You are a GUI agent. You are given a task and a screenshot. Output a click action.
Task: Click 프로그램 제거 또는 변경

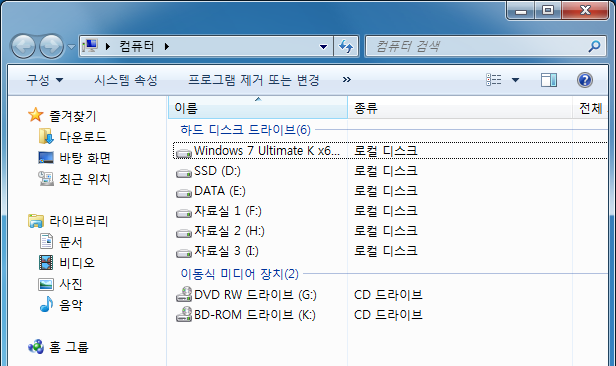click(254, 80)
